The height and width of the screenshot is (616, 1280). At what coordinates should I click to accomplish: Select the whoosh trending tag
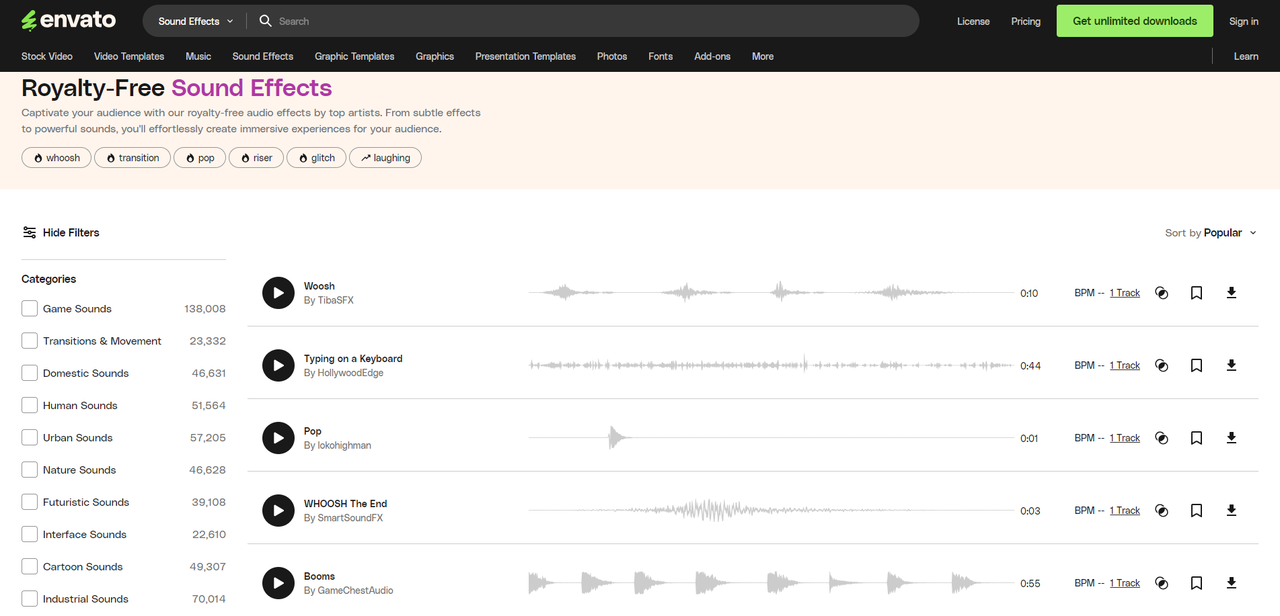point(56,158)
